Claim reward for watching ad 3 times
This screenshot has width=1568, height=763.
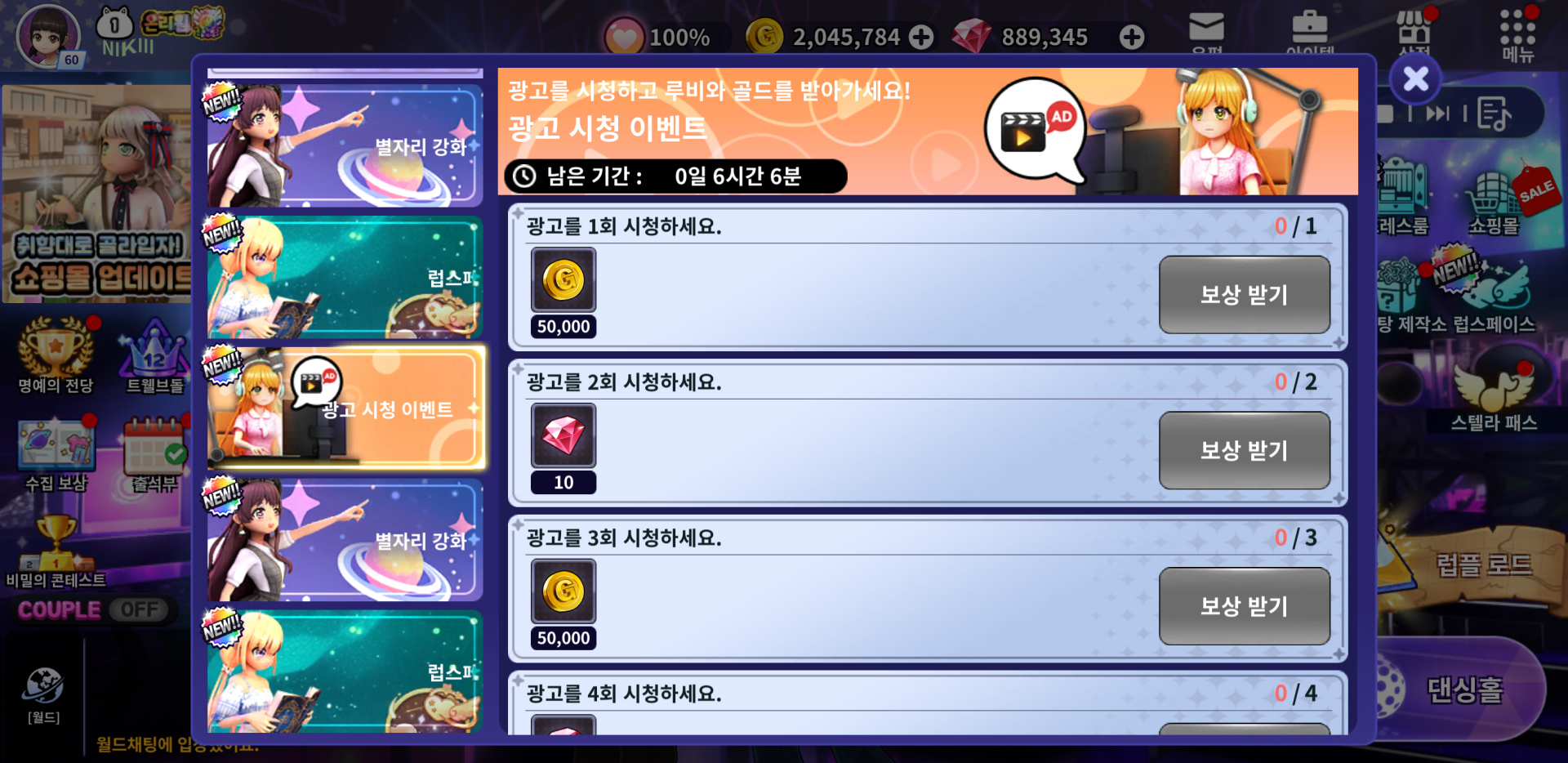(x=1244, y=606)
